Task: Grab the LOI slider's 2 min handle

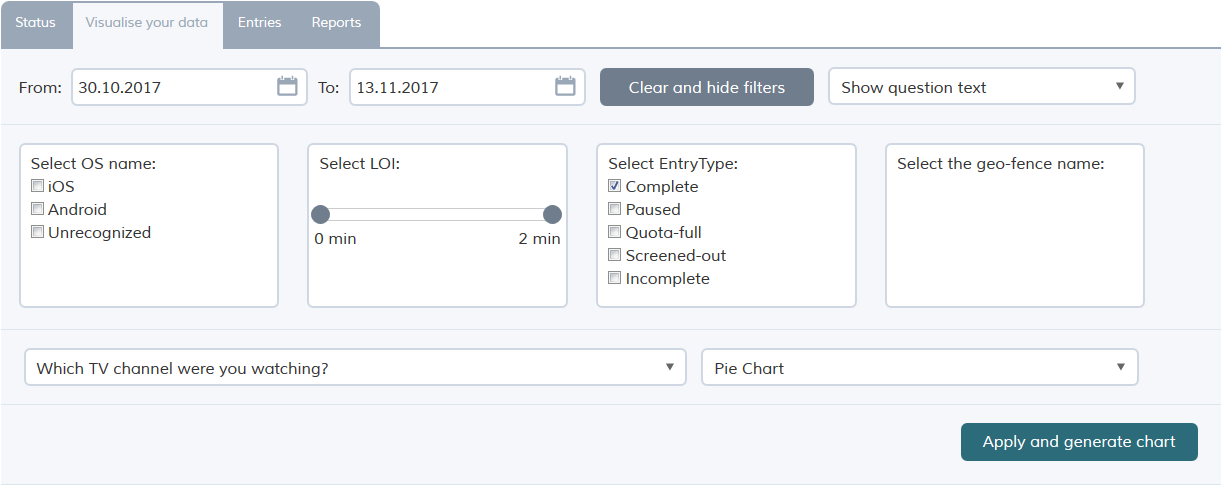Action: pyautogui.click(x=552, y=214)
